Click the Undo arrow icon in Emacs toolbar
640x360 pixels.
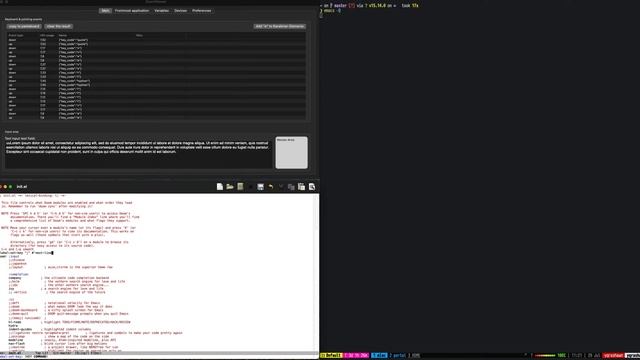(x=271, y=187)
